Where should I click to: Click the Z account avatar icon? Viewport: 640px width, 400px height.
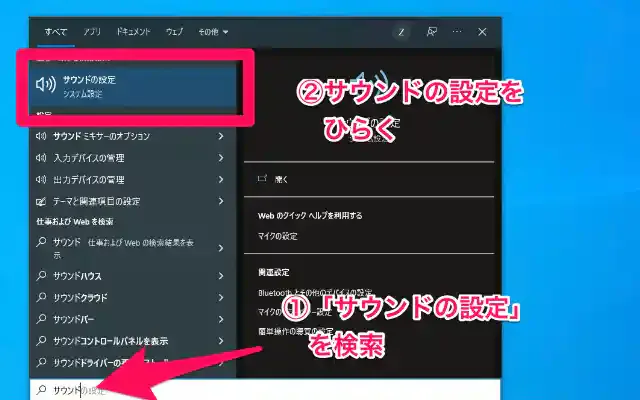[401, 32]
